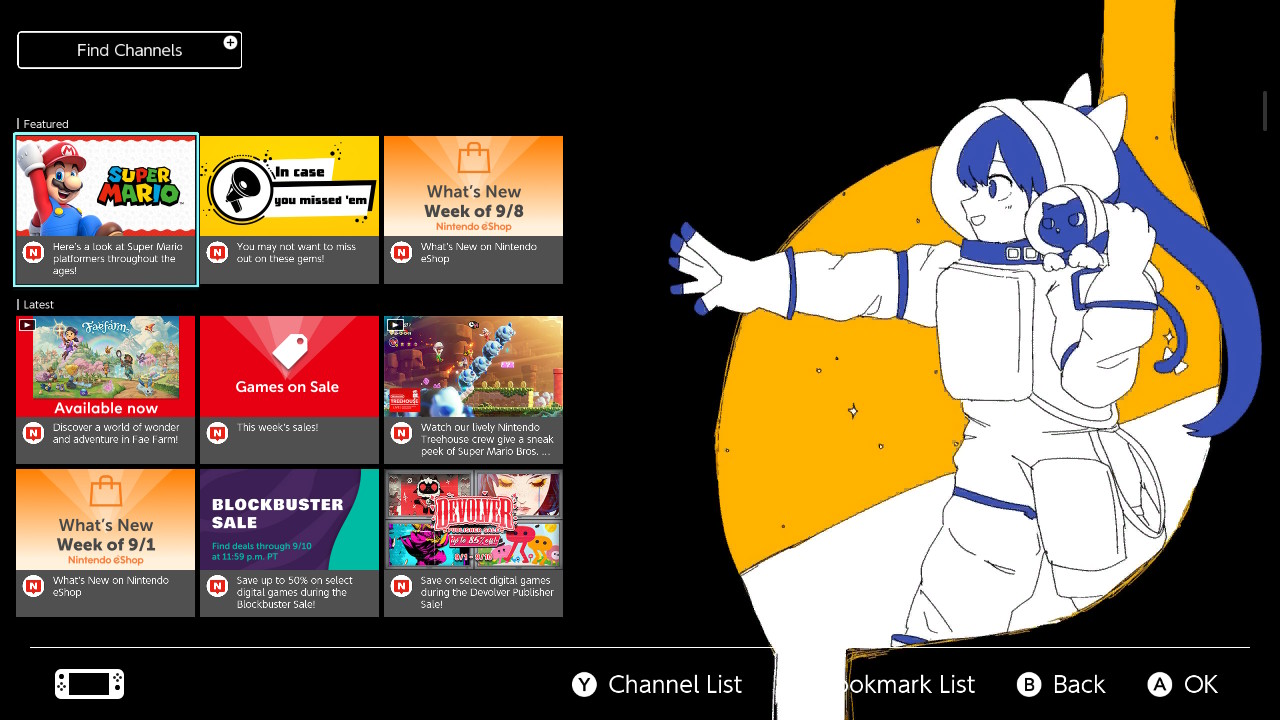Image resolution: width=1280 pixels, height=720 pixels.
Task: Click channel icon on the Week of 9/8 caption
Action: tap(401, 253)
